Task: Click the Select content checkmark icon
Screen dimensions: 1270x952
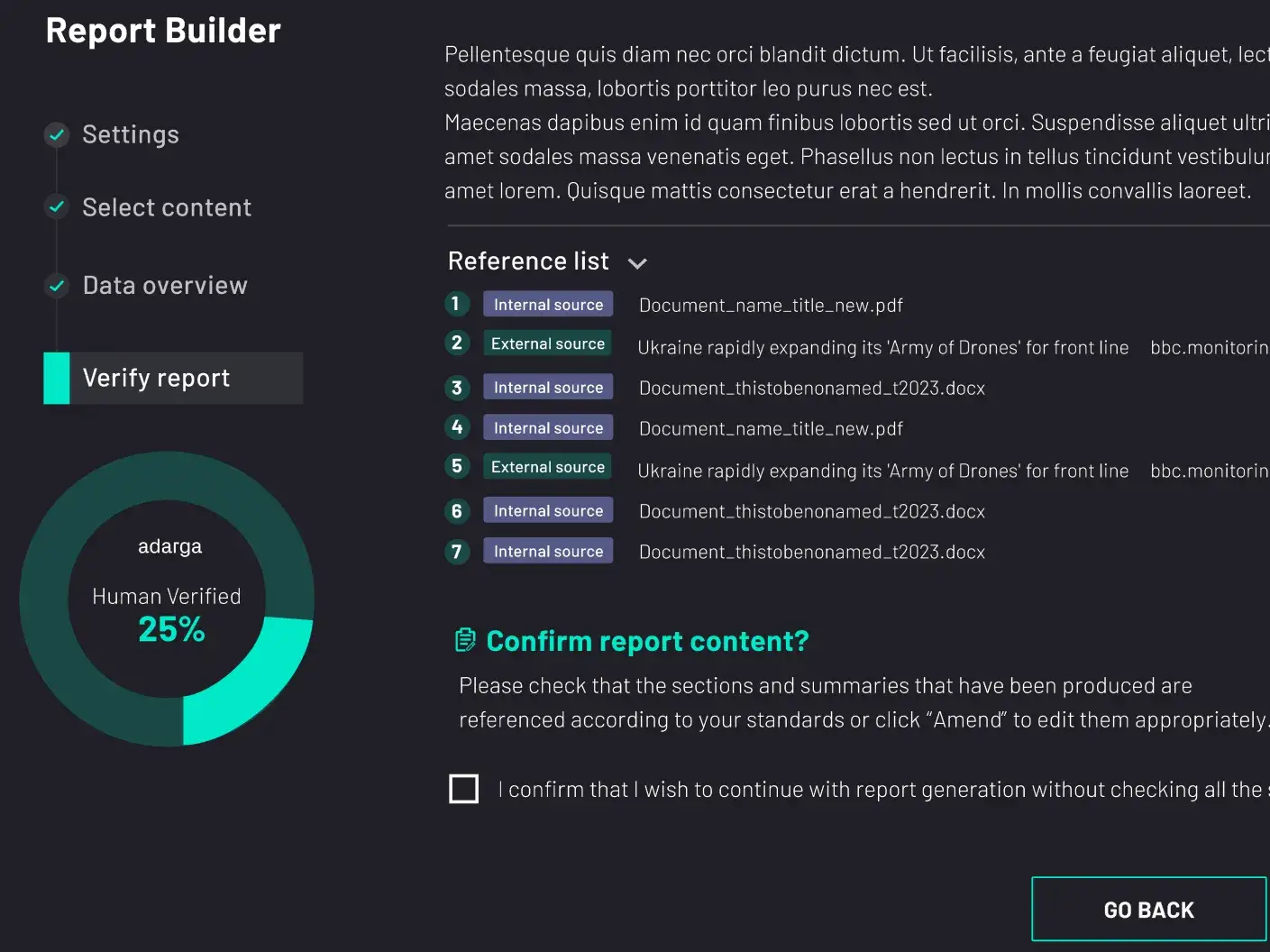Action: pos(57,207)
